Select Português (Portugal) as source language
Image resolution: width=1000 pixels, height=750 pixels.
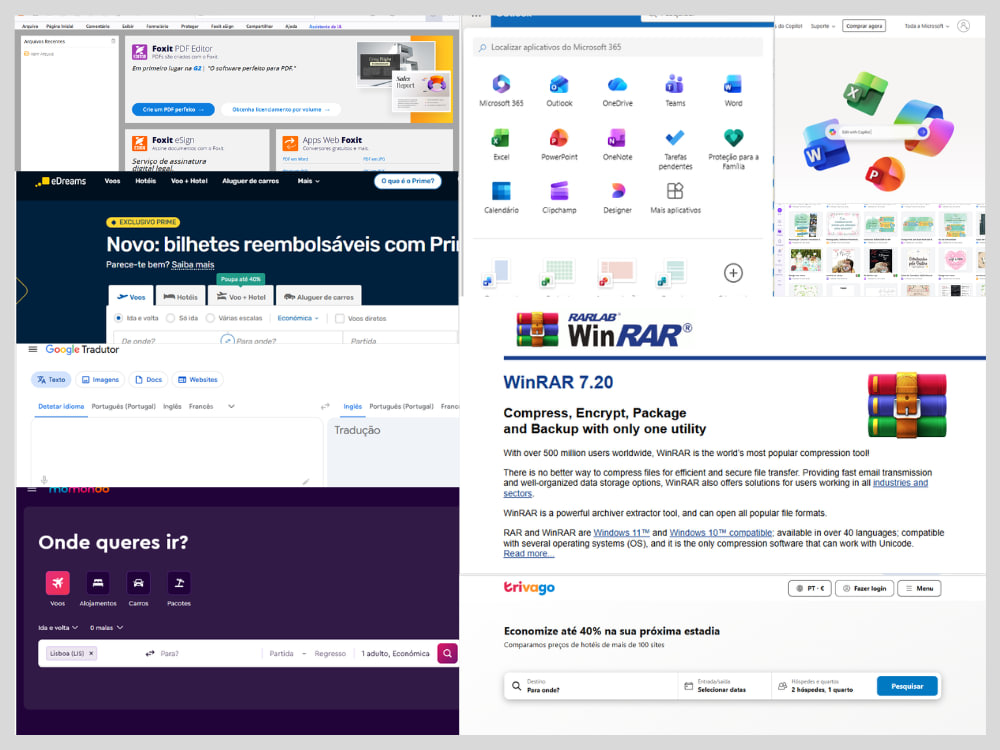123,406
